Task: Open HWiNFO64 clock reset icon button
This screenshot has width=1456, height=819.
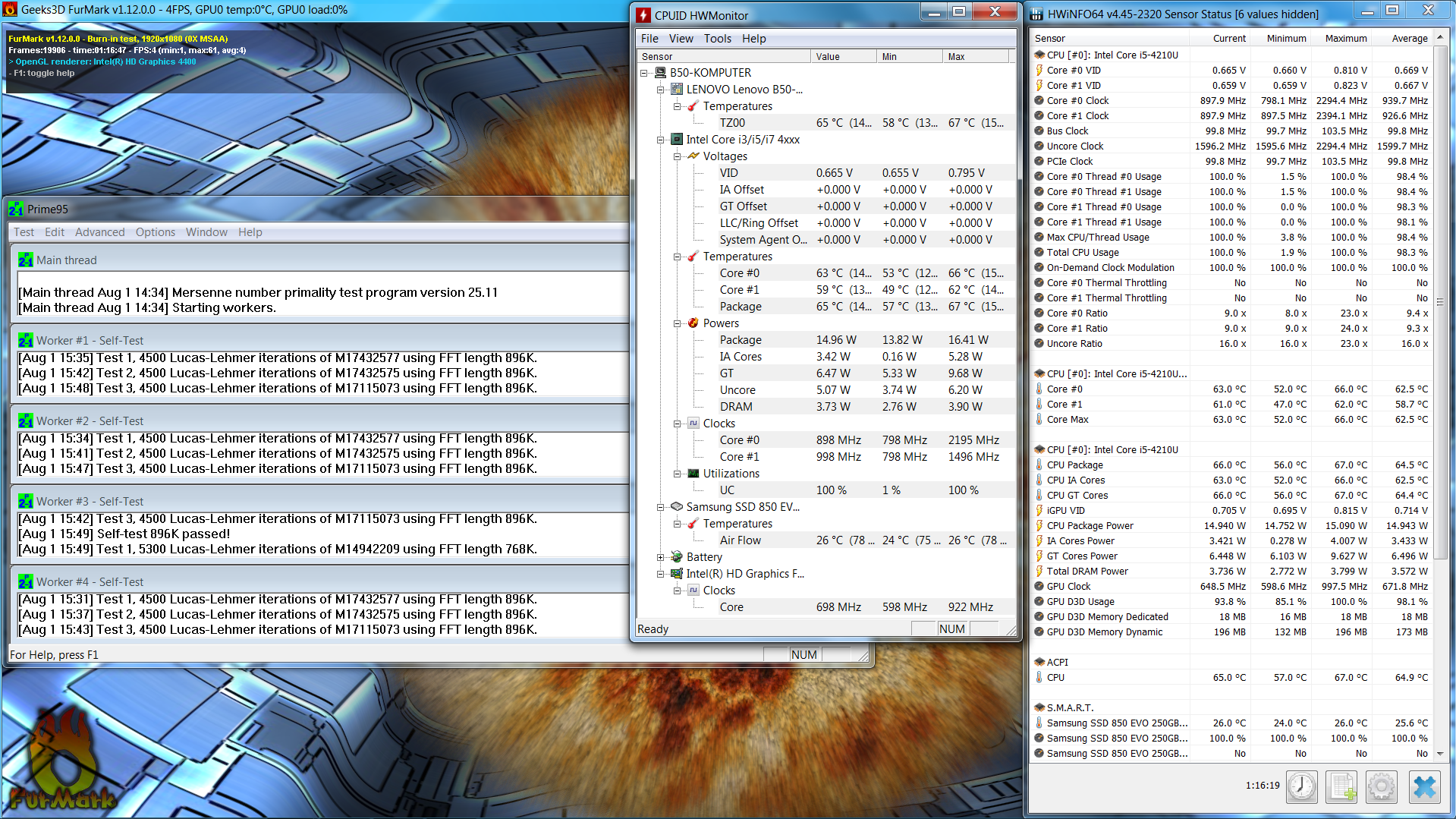Action: 1302,786
